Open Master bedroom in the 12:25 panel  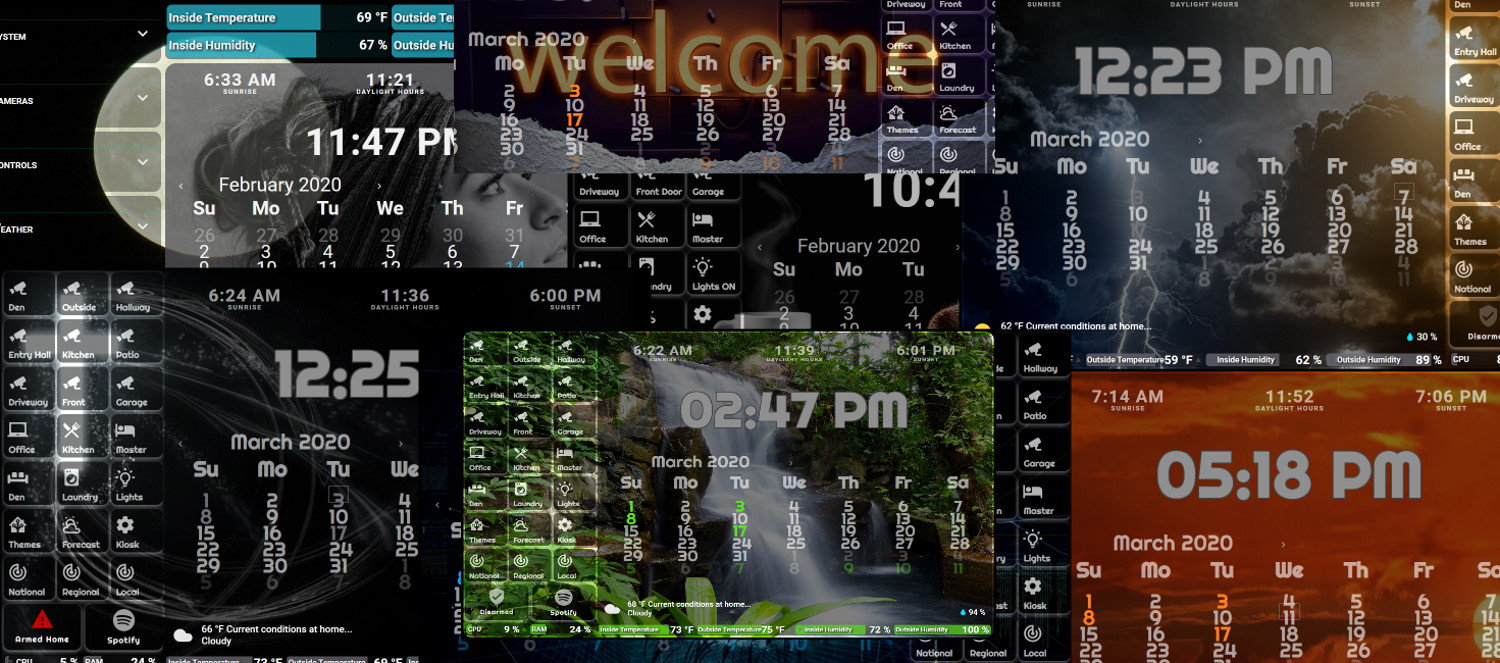135,437
